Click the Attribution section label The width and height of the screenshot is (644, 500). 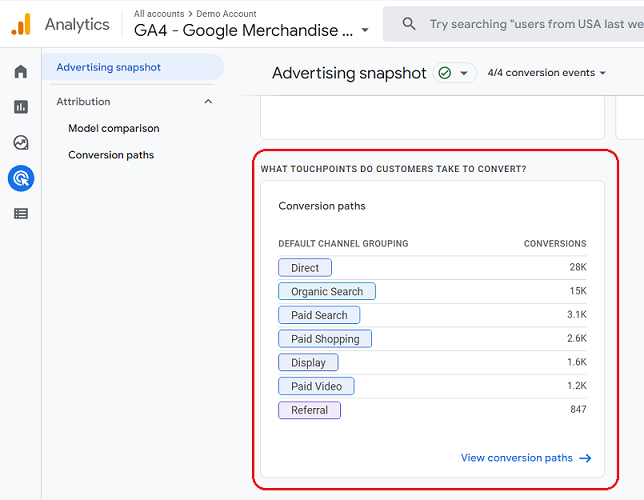point(83,101)
